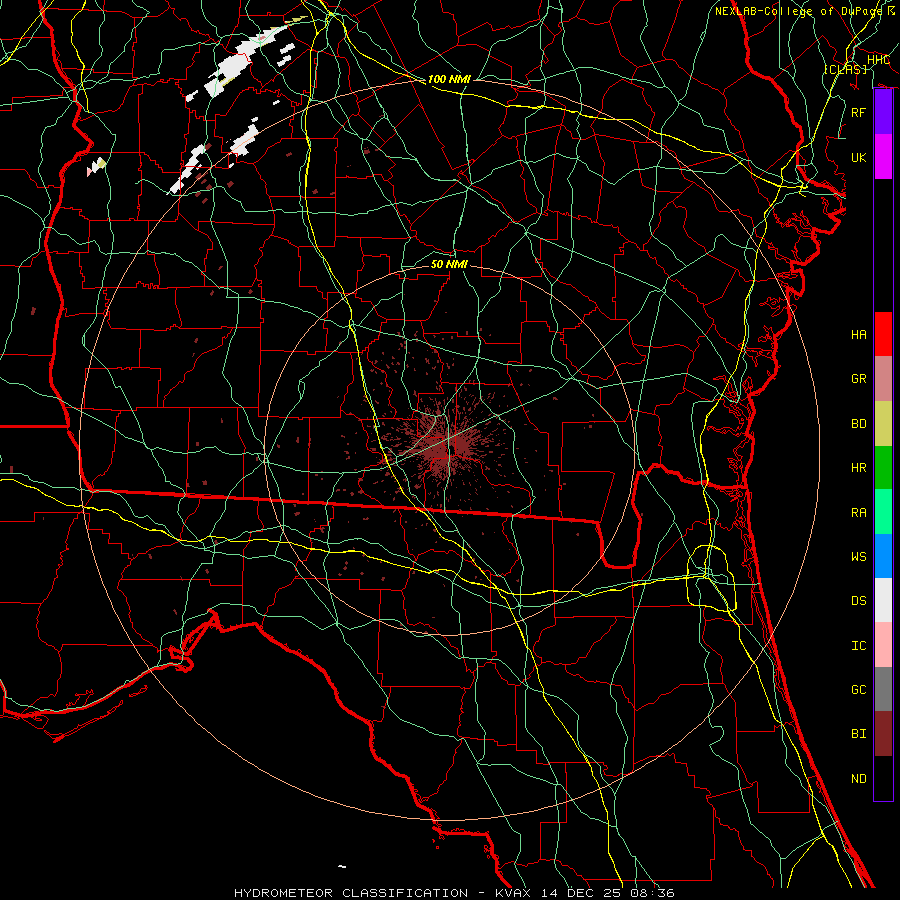
Task: Click the 50 NMI range ring label
Action: [449, 264]
